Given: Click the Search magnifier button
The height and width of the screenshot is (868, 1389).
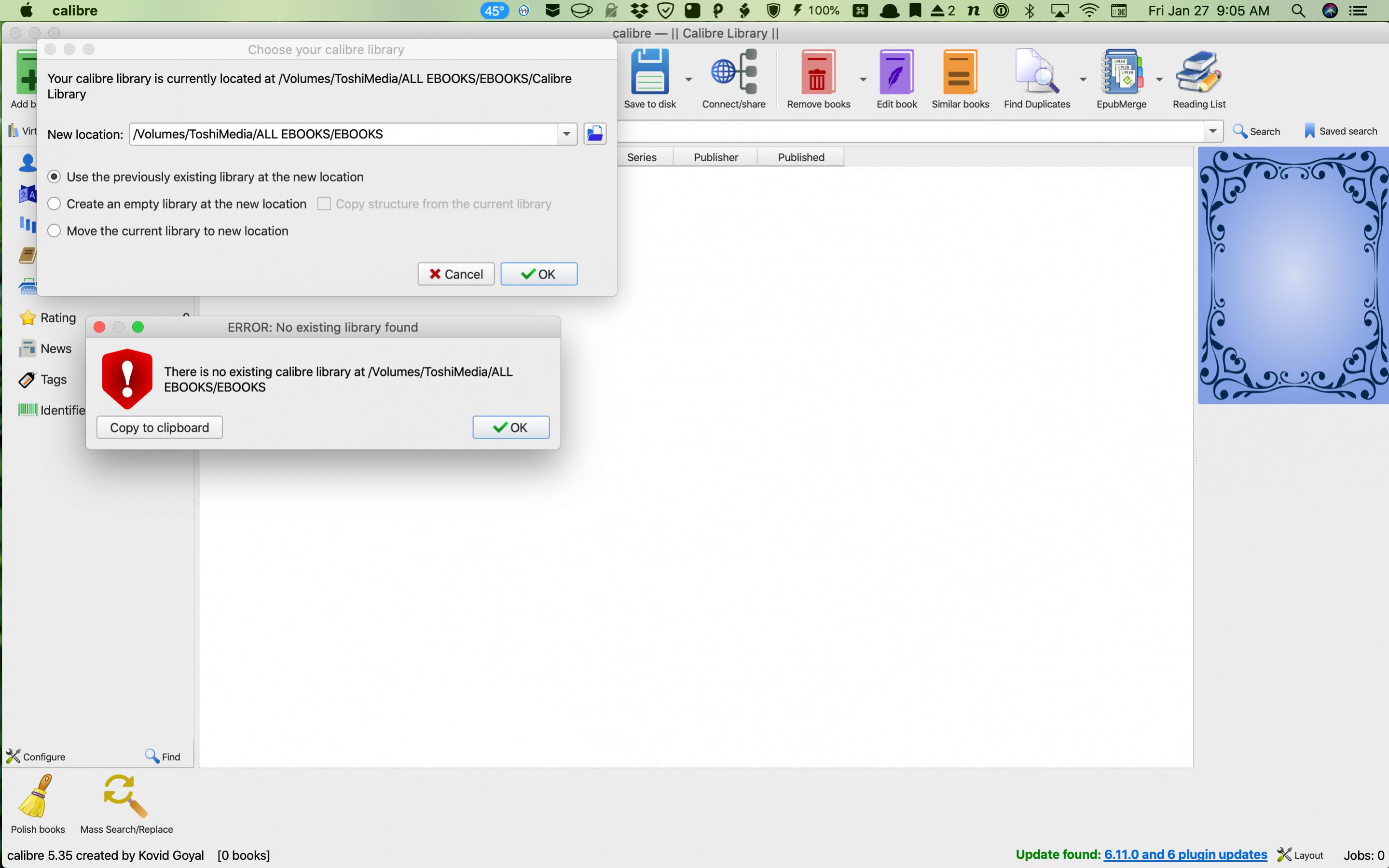Looking at the screenshot, I should coord(1256,131).
